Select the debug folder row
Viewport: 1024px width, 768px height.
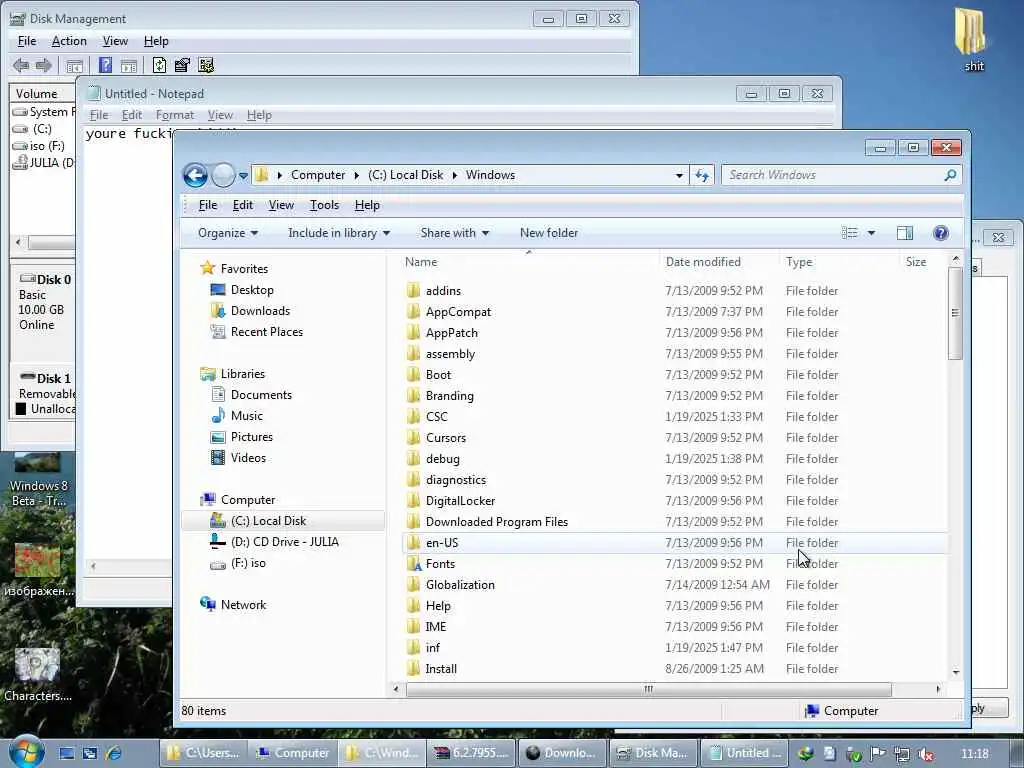pos(675,458)
